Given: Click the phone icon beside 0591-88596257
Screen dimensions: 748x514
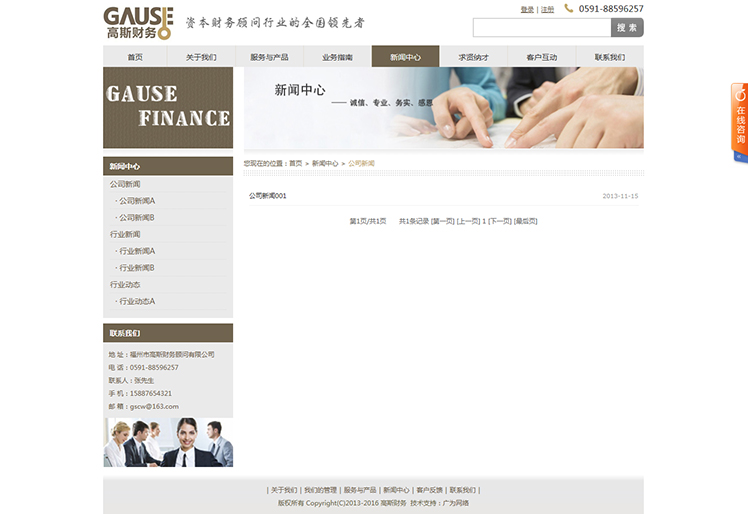Looking at the screenshot, I should [x=569, y=8].
